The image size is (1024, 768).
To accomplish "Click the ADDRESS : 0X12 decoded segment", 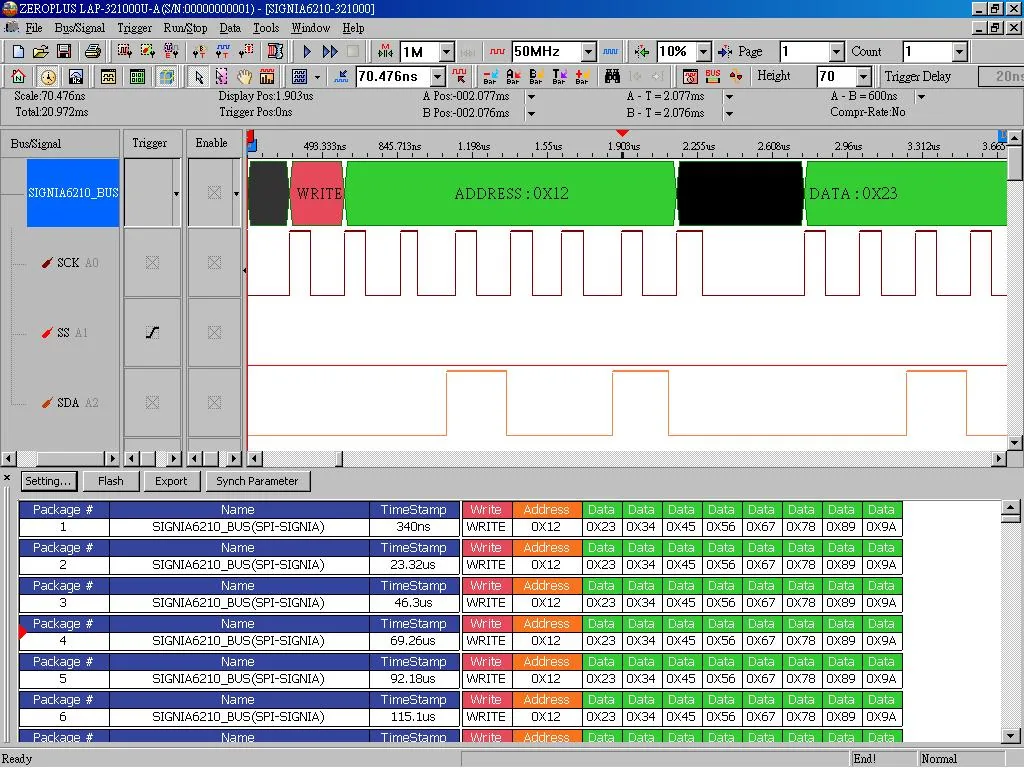I will [x=511, y=193].
